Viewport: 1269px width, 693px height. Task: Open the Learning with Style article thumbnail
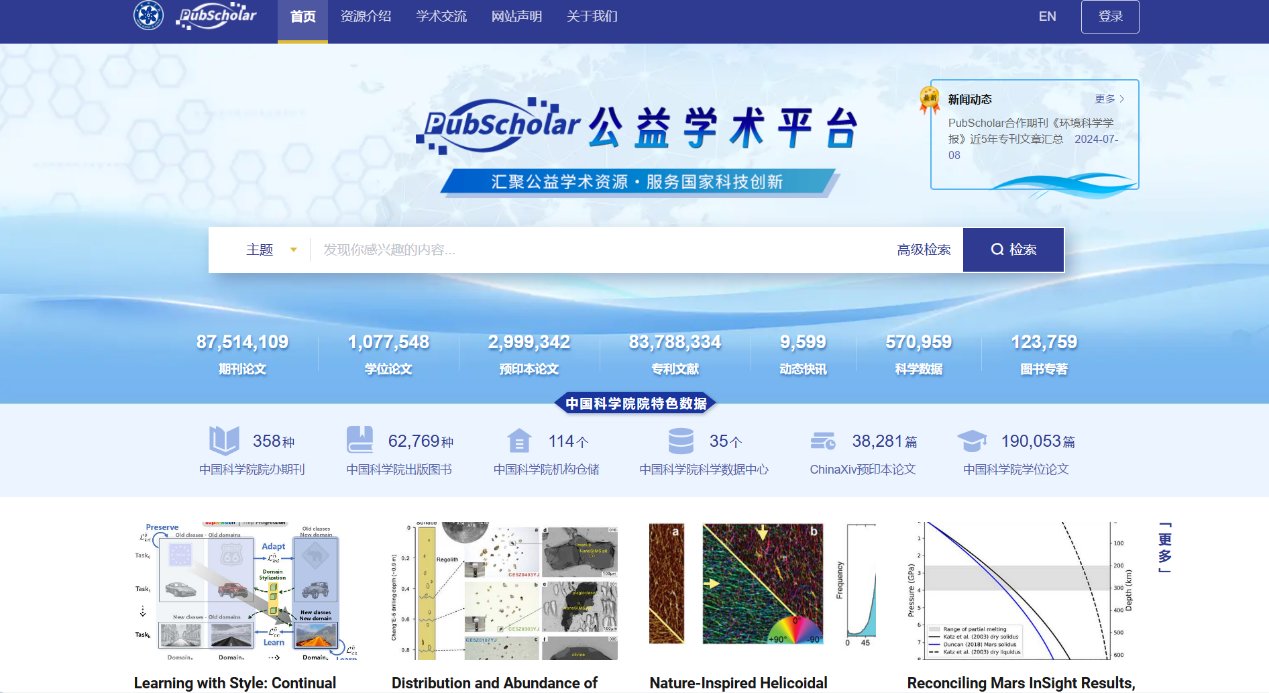click(x=248, y=590)
